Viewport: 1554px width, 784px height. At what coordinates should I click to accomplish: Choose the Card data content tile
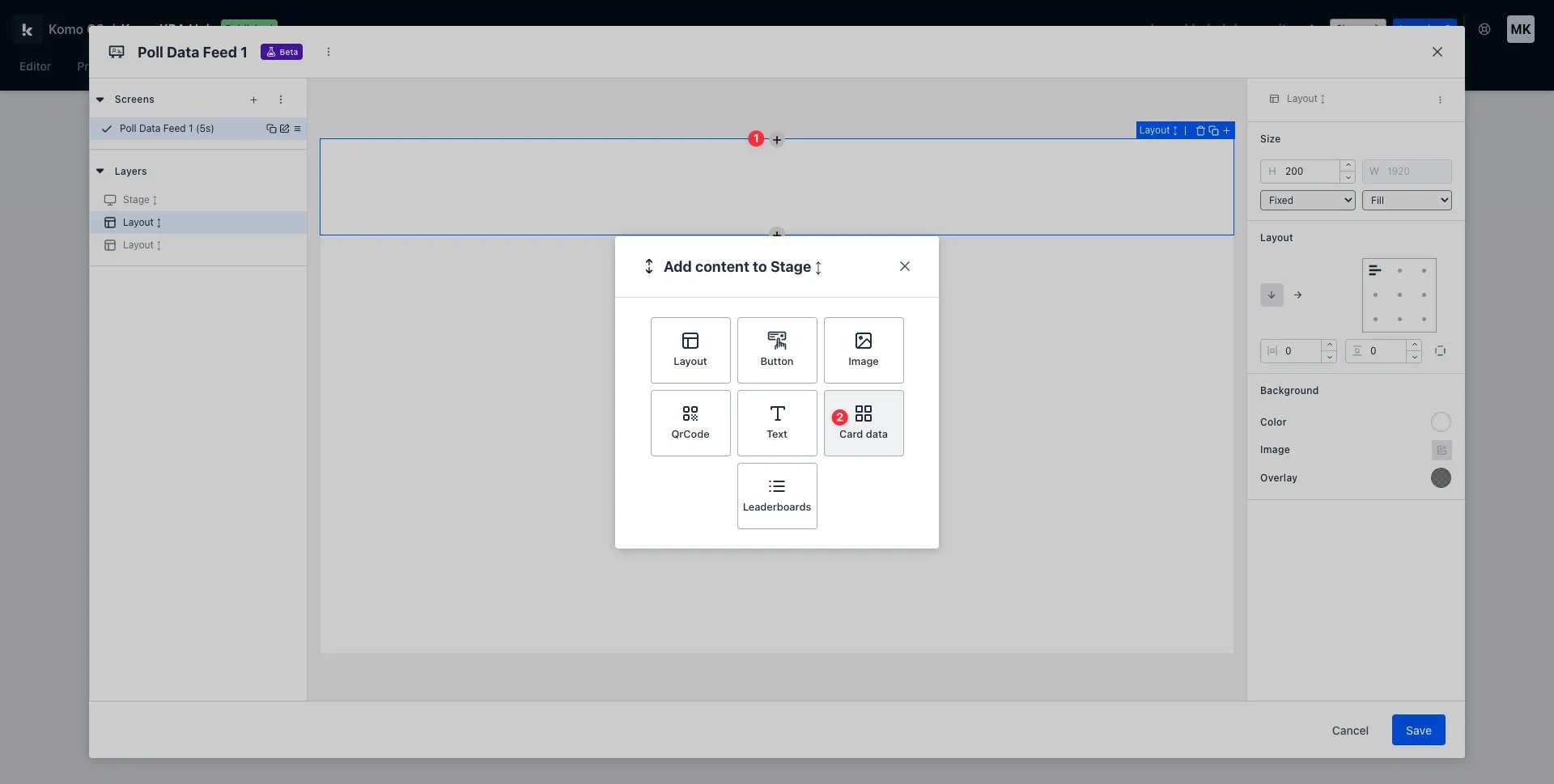point(864,422)
